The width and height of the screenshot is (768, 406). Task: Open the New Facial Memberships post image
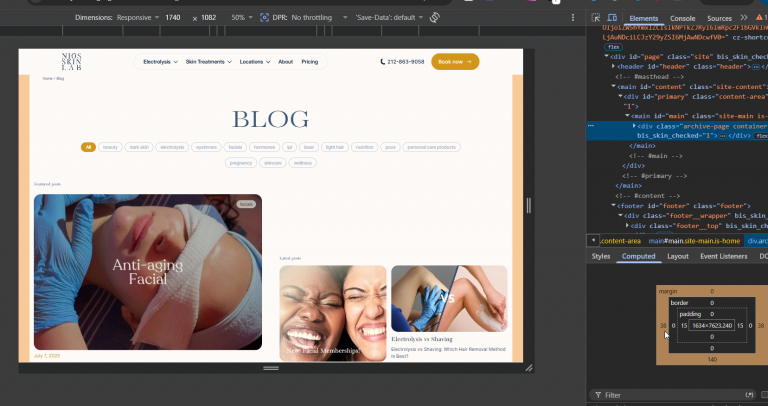333,313
